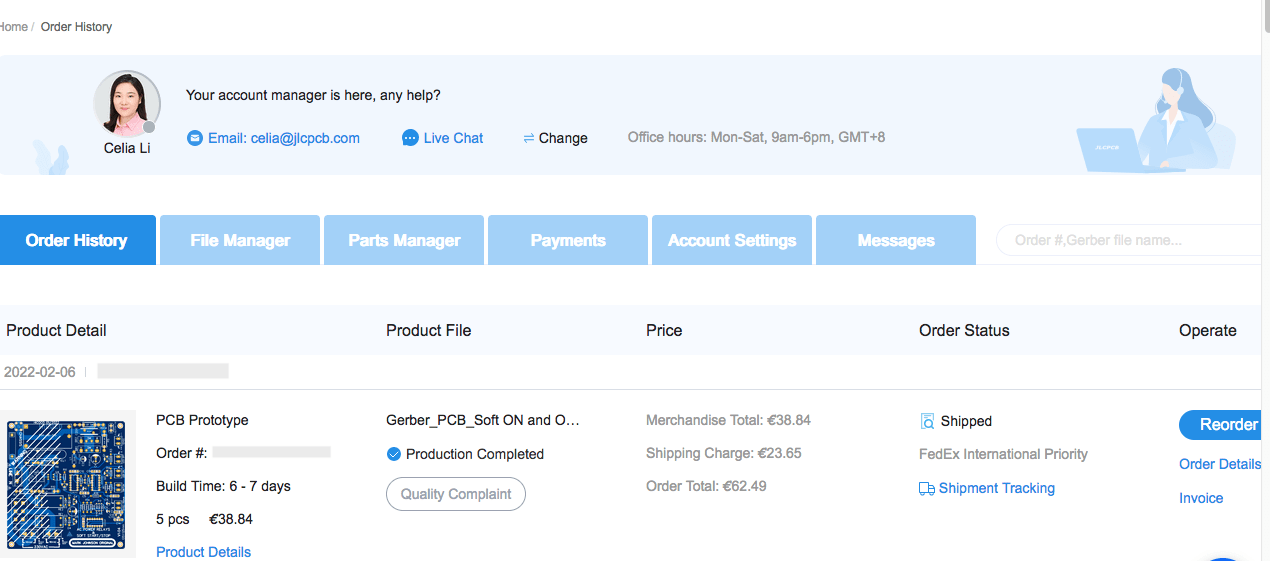Click the Quality Complaint button

click(x=456, y=494)
